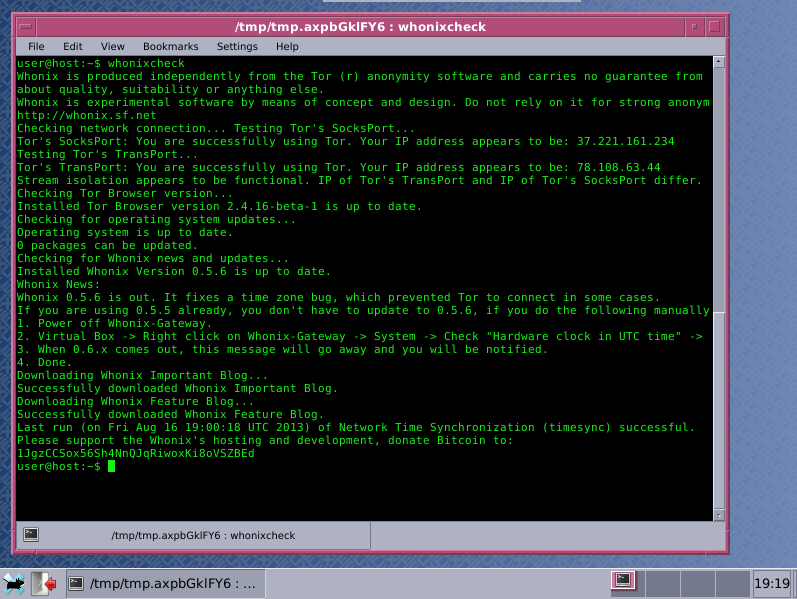Switch to the first workspace with terminal icon
Viewport: 797px width, 599px height.
[x=624, y=580]
